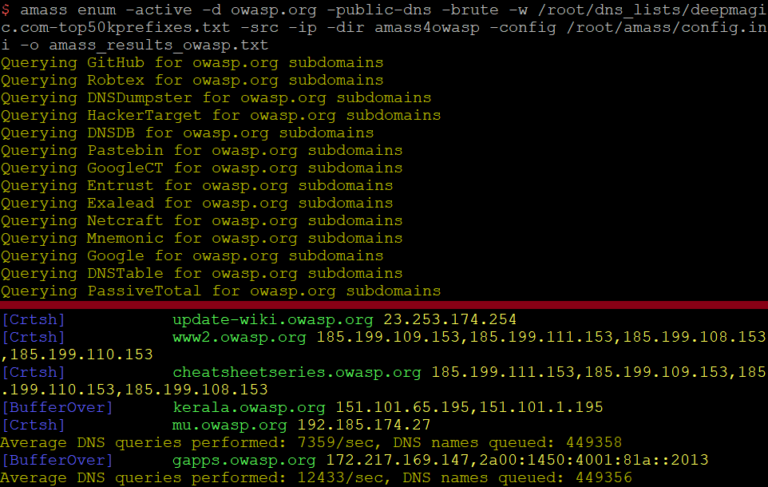Select the first [Crtsh] source tag

pos(33,320)
